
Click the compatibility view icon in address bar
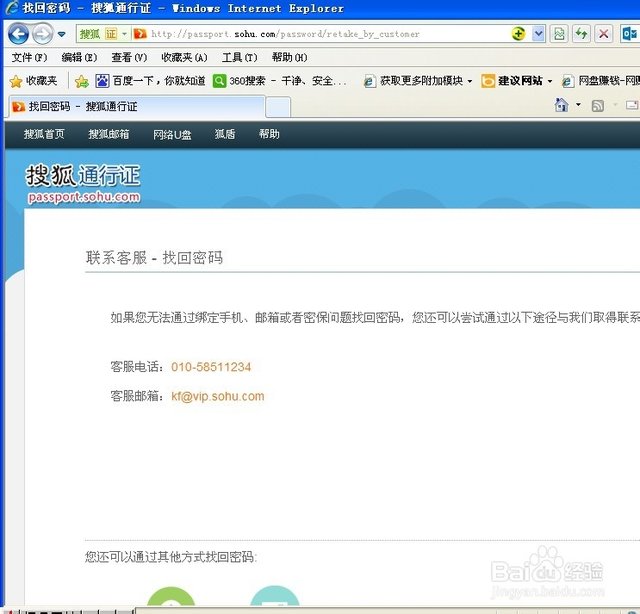pos(559,34)
